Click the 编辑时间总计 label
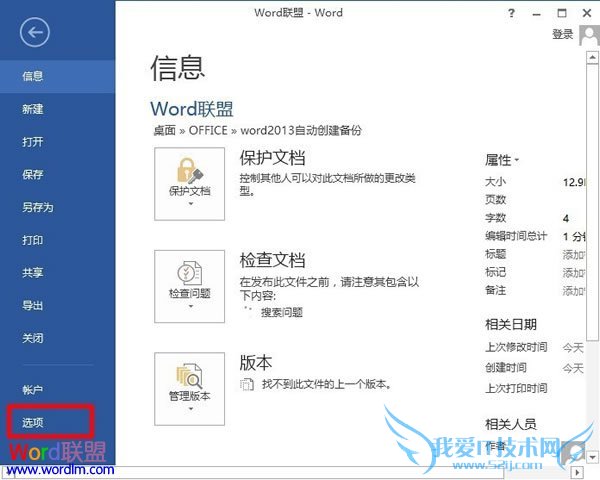600x480 pixels. 516,236
